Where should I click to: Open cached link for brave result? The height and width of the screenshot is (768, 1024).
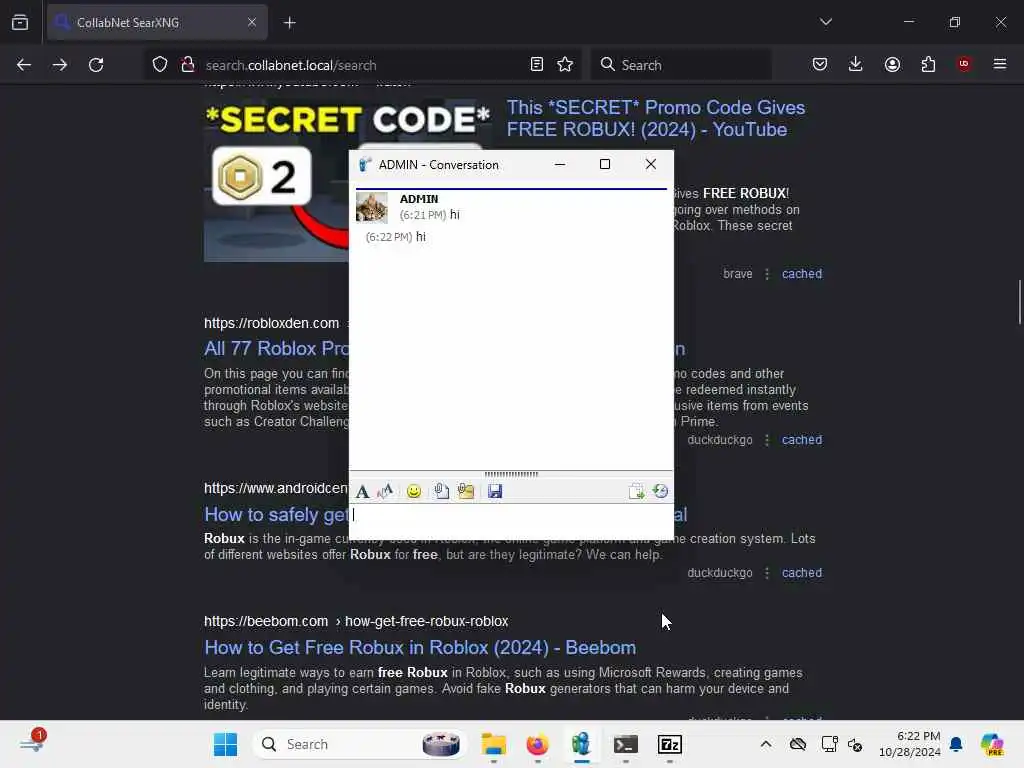(x=802, y=274)
